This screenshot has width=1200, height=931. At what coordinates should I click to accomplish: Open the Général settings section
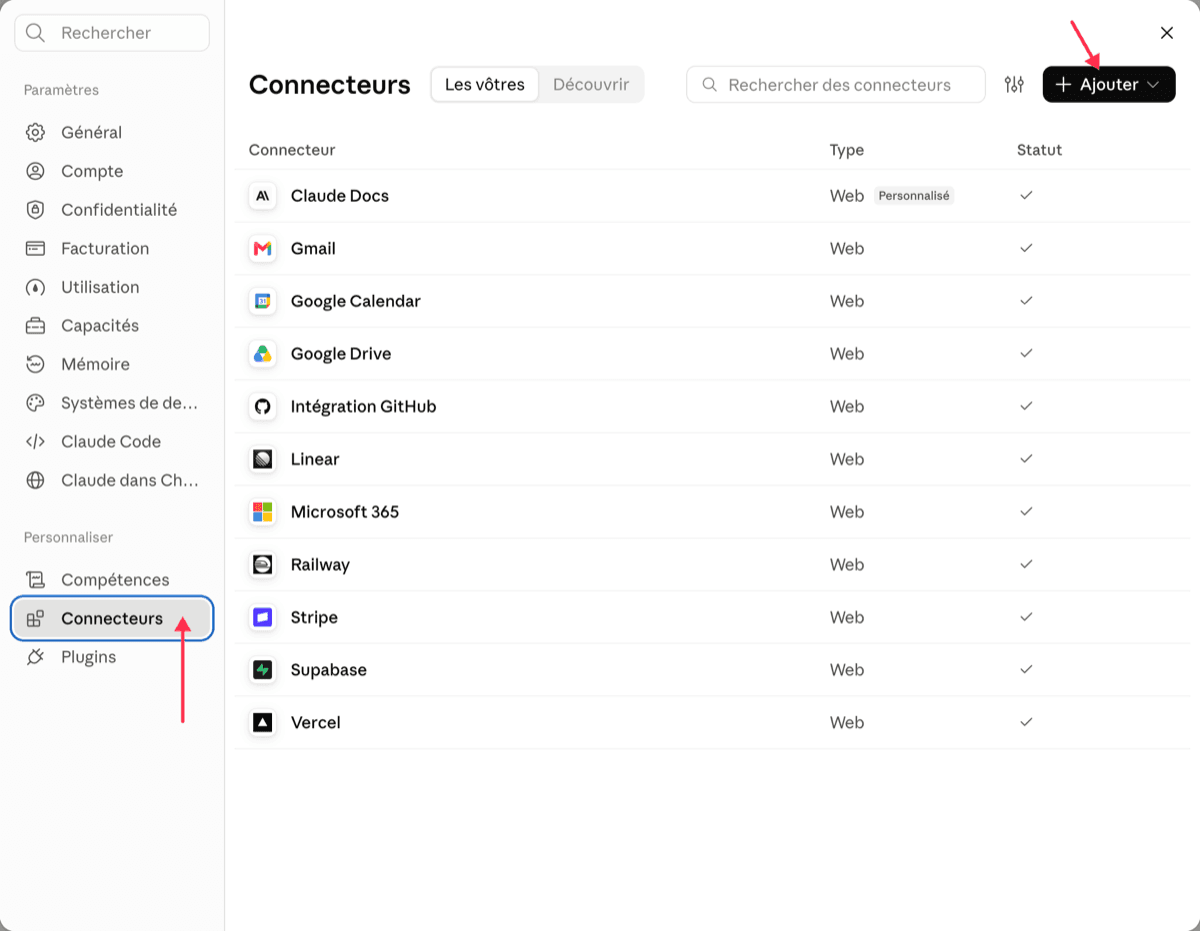coord(112,132)
